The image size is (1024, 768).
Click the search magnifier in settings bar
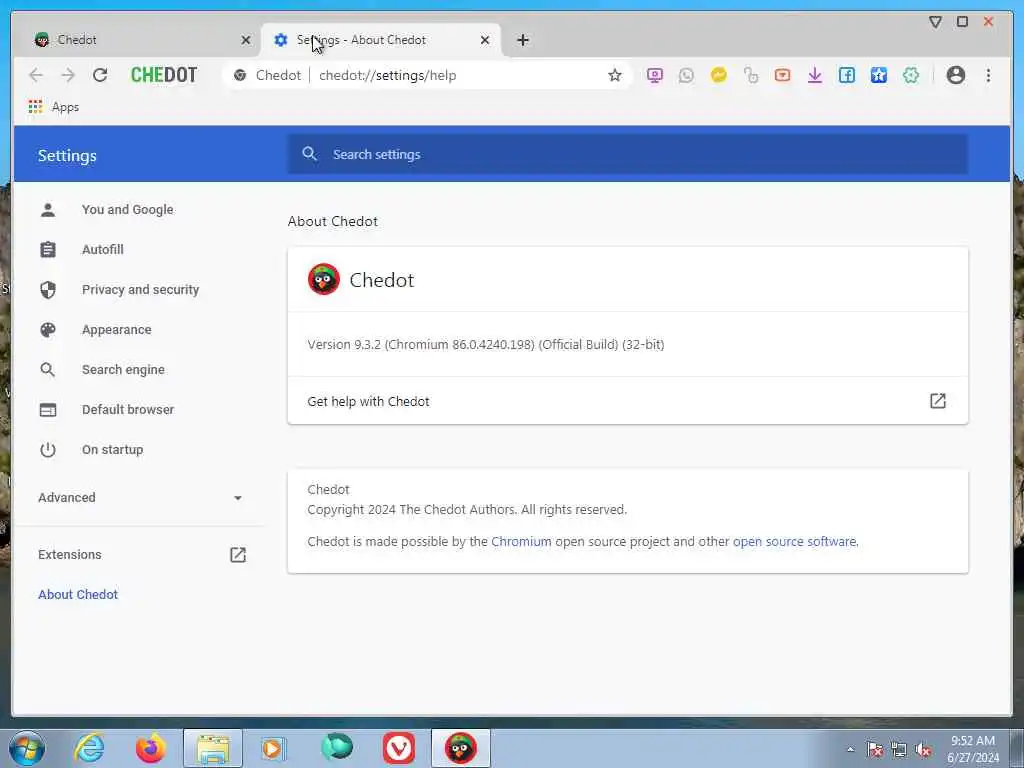pyautogui.click(x=310, y=154)
